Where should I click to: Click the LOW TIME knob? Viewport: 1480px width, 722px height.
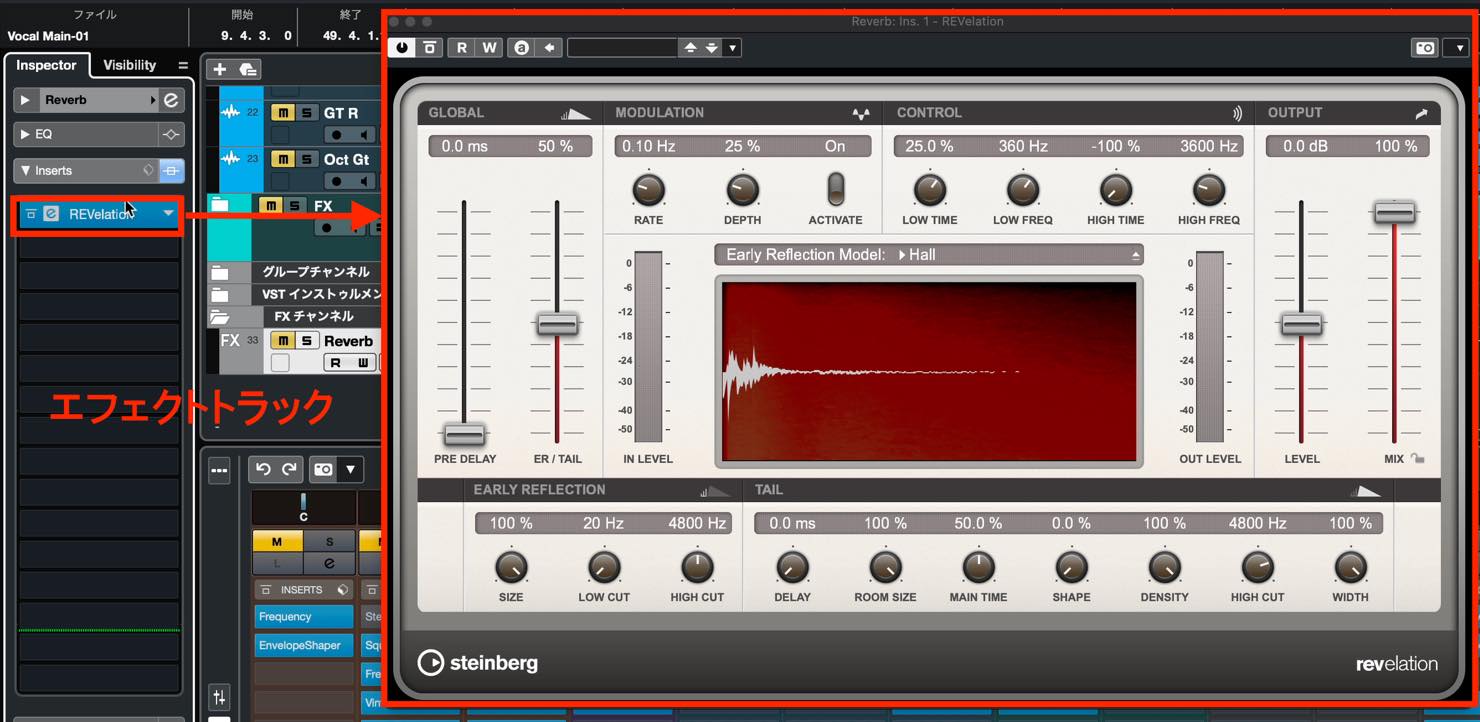(x=930, y=189)
